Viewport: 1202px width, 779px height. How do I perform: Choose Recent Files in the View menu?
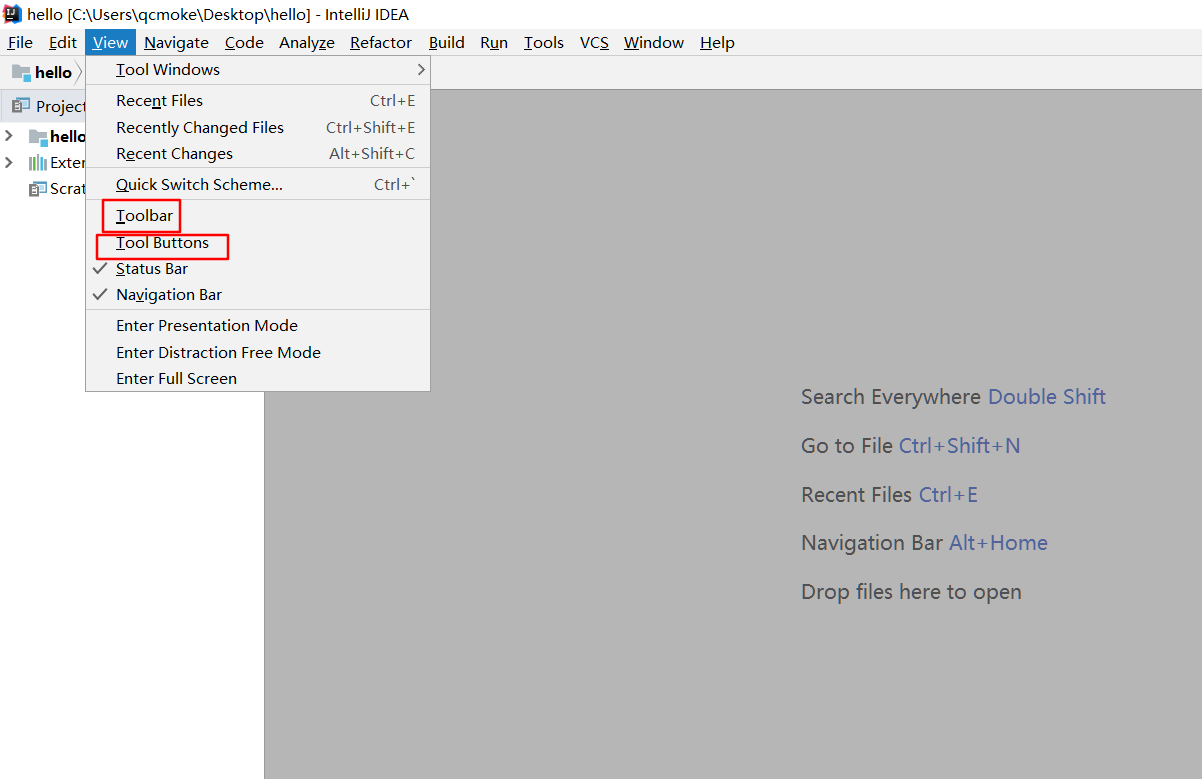click(258, 101)
